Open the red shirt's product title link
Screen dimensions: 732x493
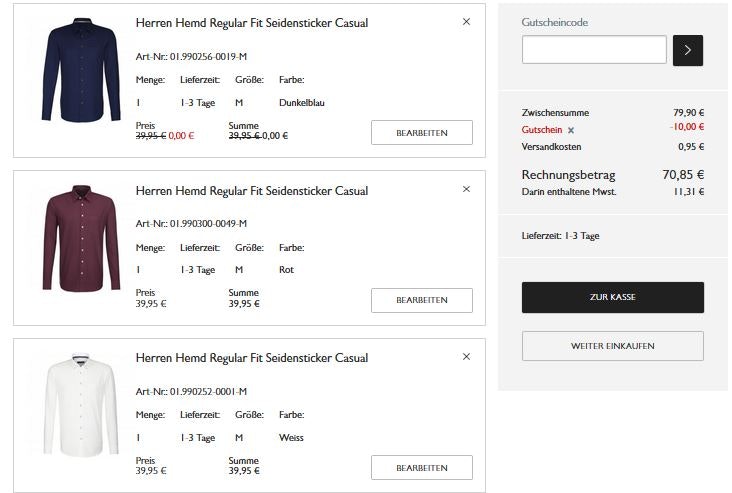click(x=251, y=191)
